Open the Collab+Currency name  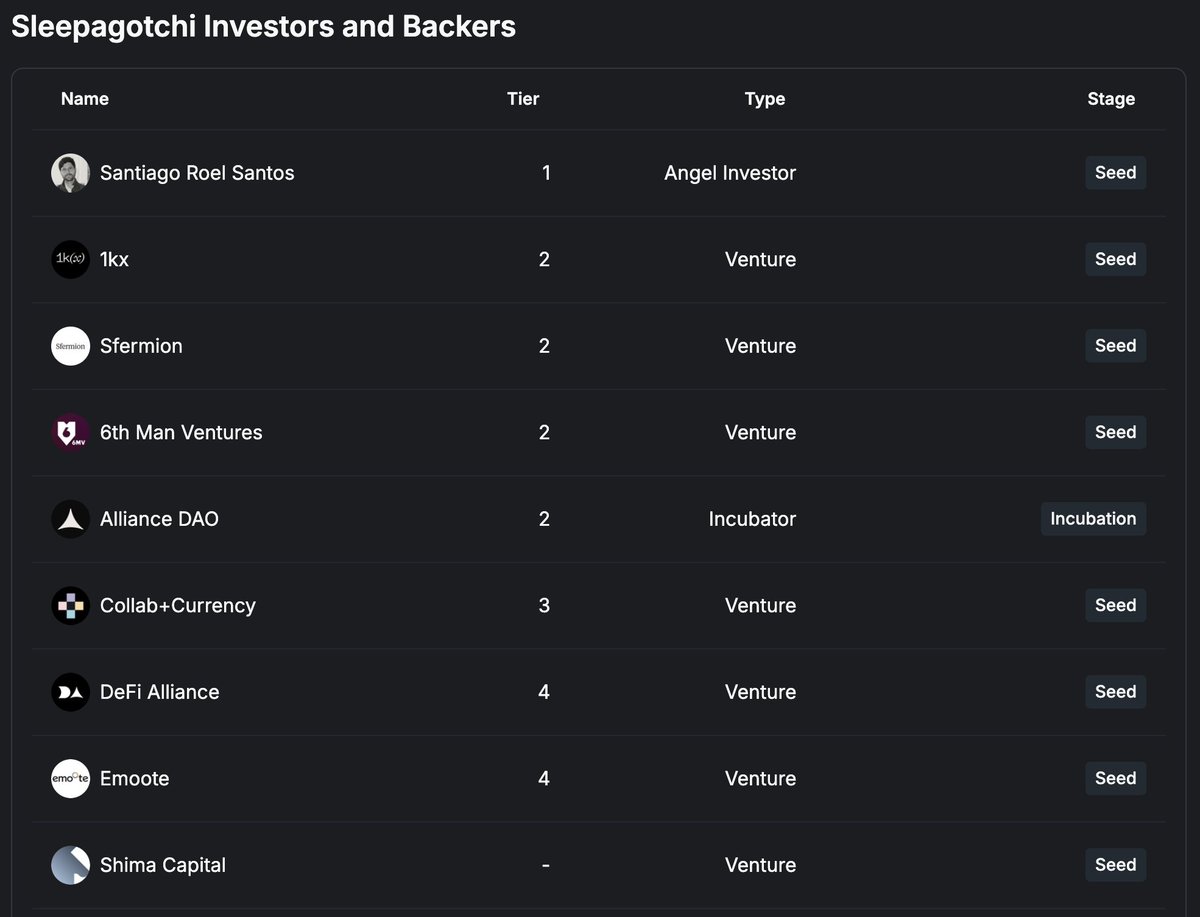coord(178,606)
